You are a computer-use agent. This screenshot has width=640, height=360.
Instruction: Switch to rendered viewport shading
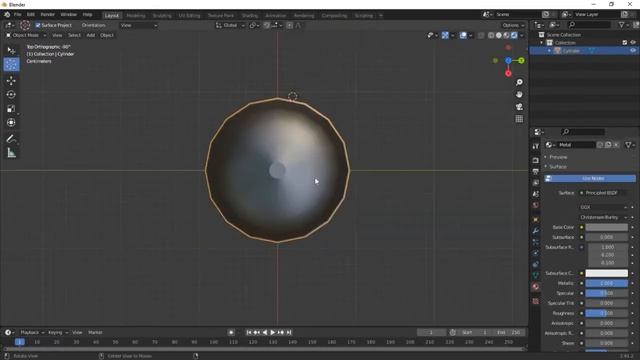pyautogui.click(x=514, y=36)
